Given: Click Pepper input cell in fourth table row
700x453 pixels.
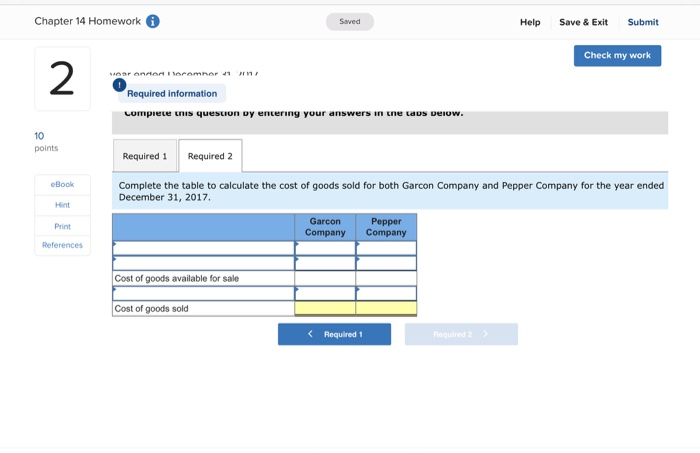Looking at the screenshot, I should tap(386, 293).
